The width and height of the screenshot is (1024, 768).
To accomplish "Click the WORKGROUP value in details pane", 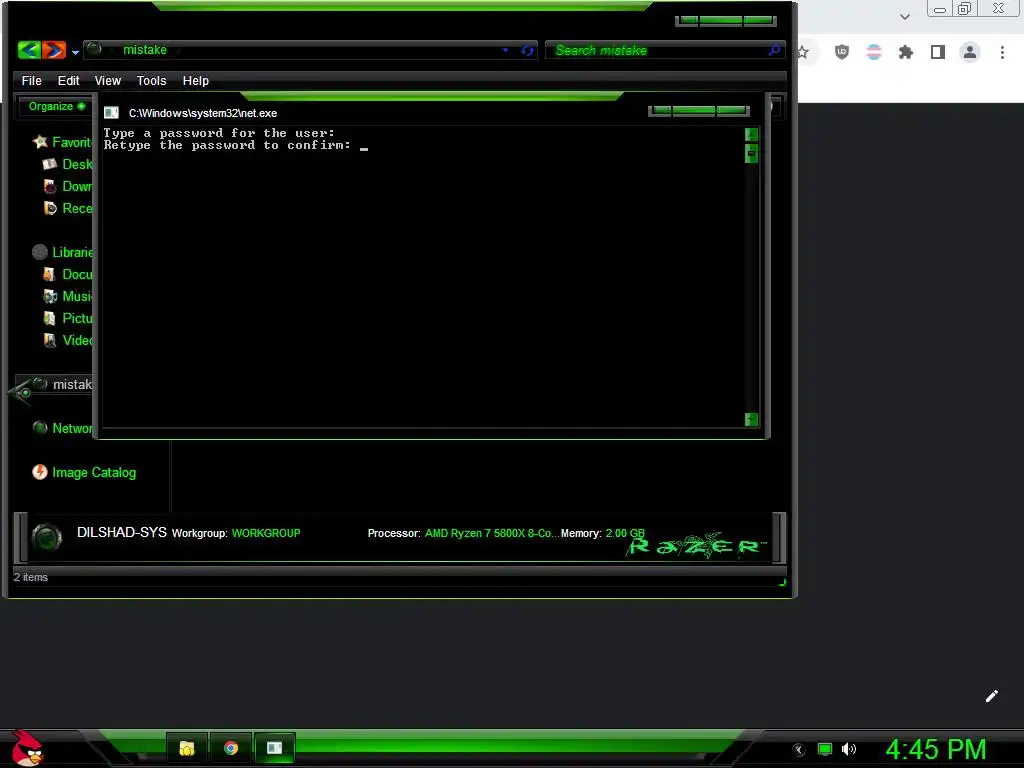I will point(266,533).
